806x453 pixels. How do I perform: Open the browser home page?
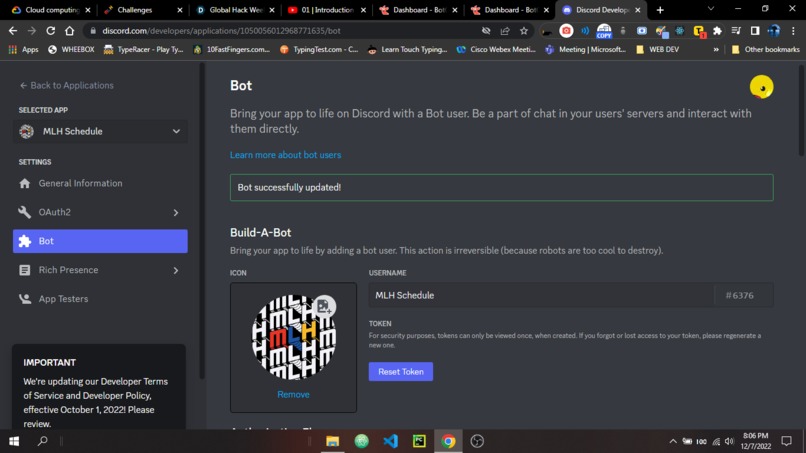(x=69, y=31)
